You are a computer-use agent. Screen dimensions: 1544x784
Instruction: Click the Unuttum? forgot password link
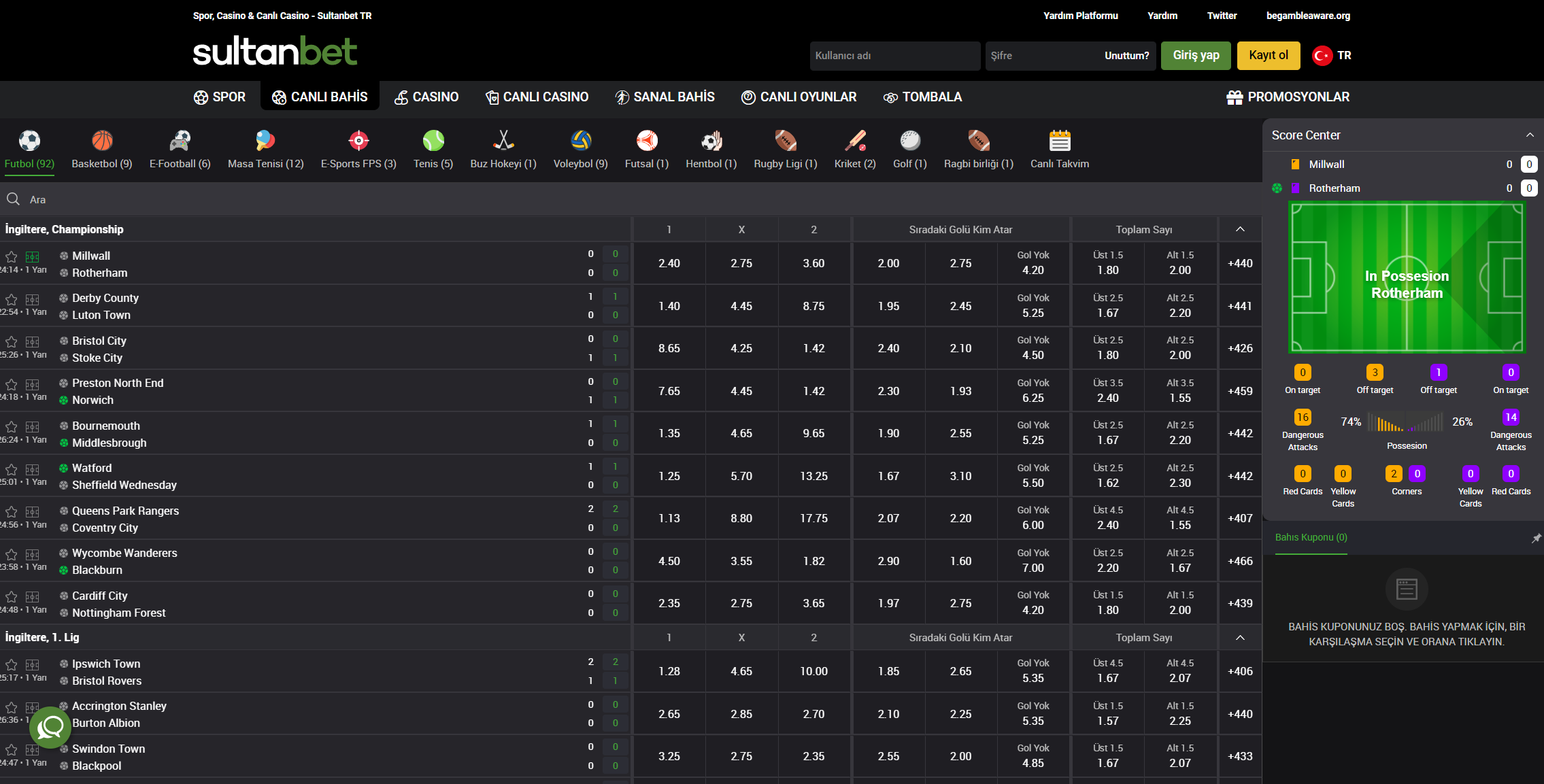pos(1126,56)
